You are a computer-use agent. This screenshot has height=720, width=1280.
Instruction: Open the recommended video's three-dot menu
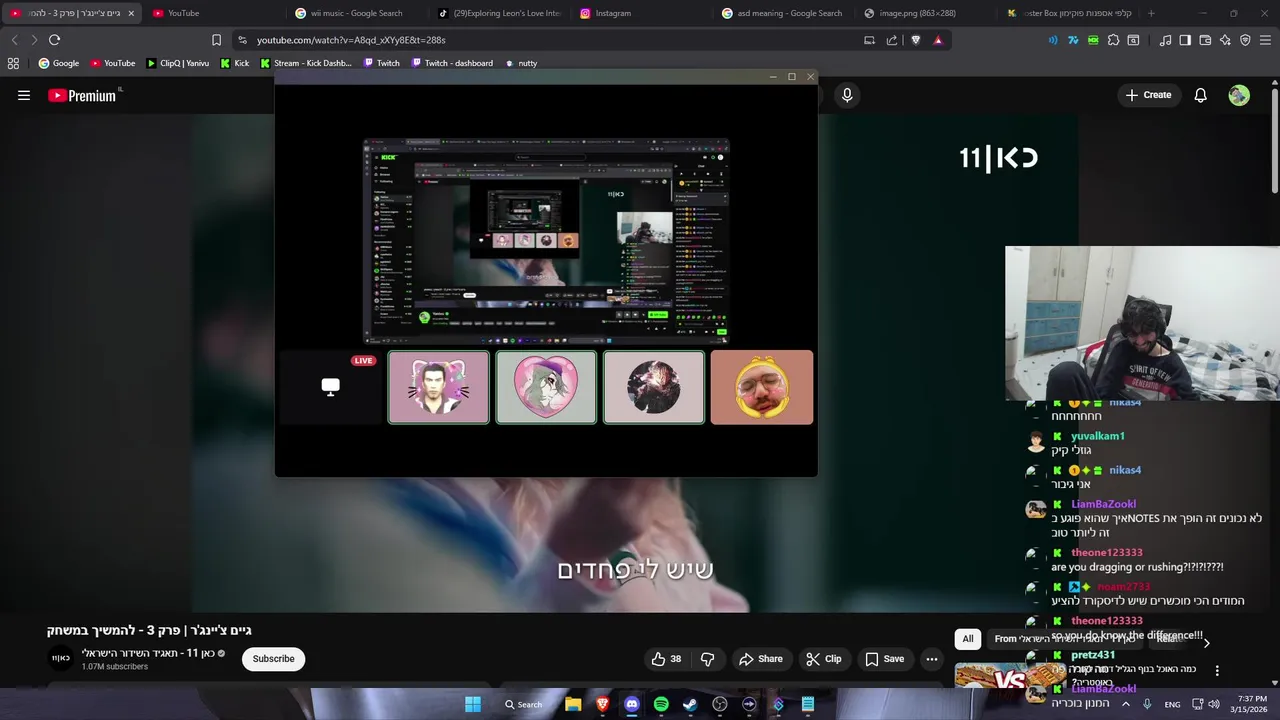(x=1217, y=671)
